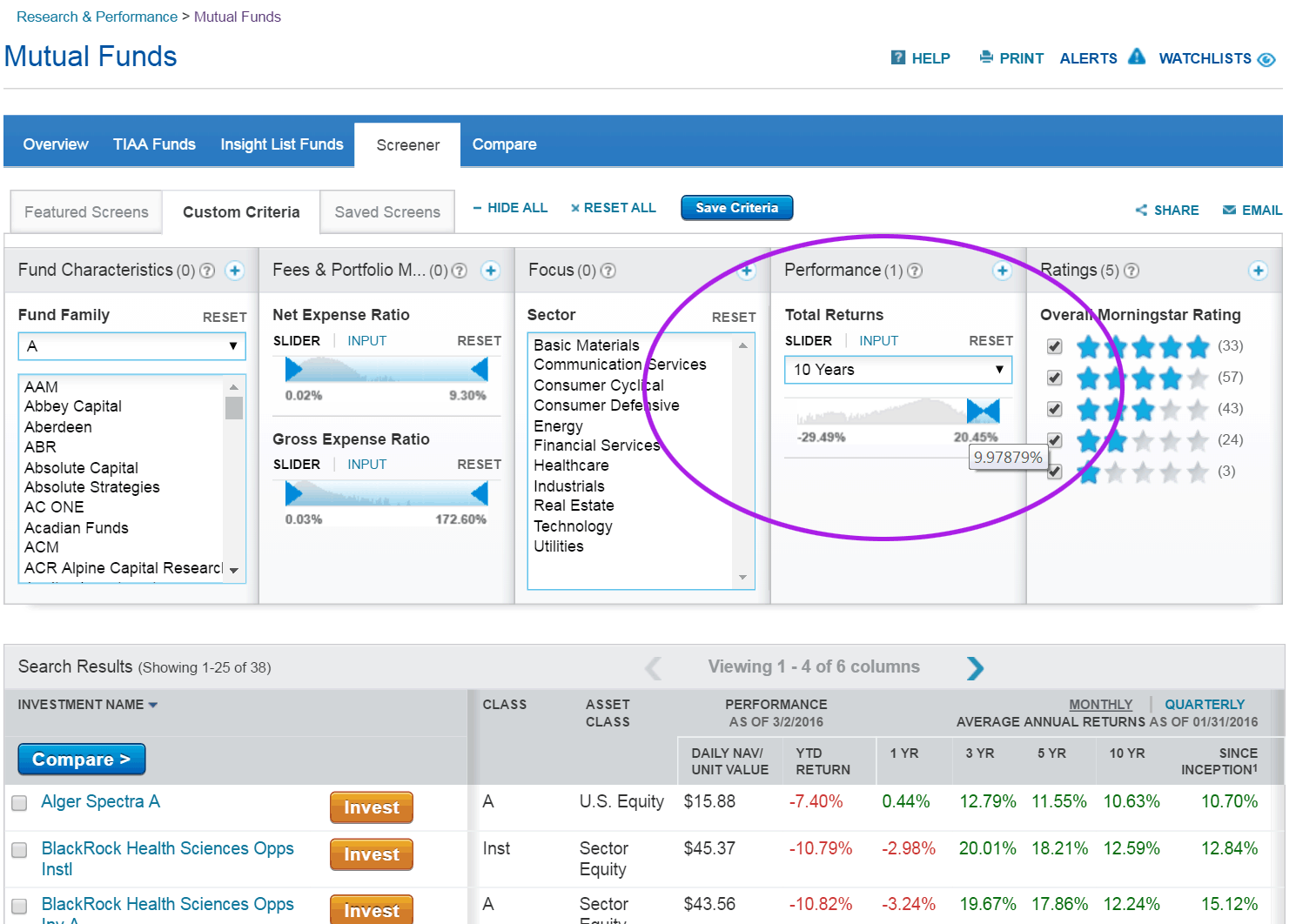Switch Net Expense Ratio to Input mode
This screenshot has width=1296, height=924.
[x=366, y=341]
